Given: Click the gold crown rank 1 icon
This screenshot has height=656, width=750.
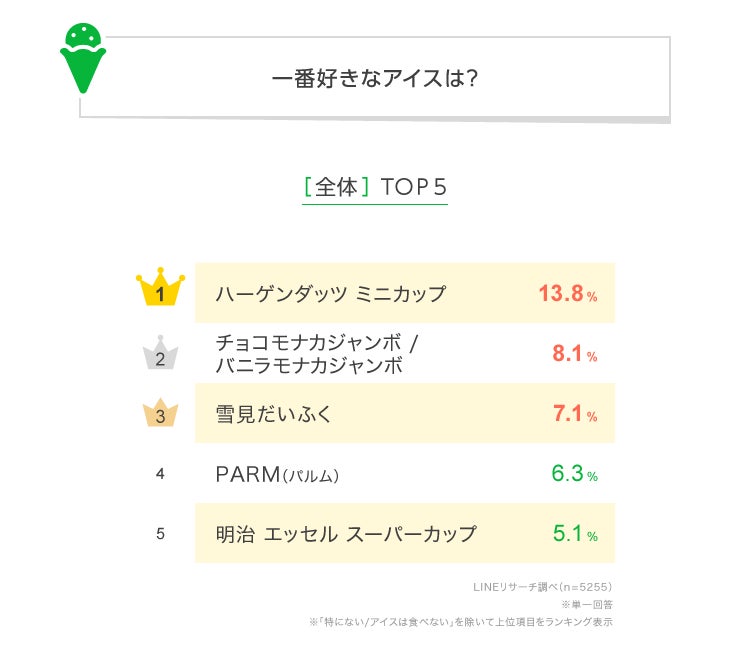Looking at the screenshot, I should (x=160, y=291).
